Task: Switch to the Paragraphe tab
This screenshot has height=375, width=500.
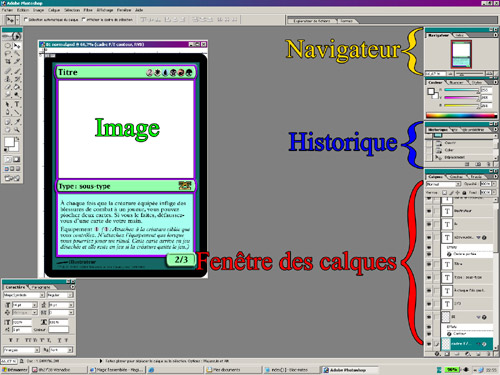Action: (x=41, y=287)
